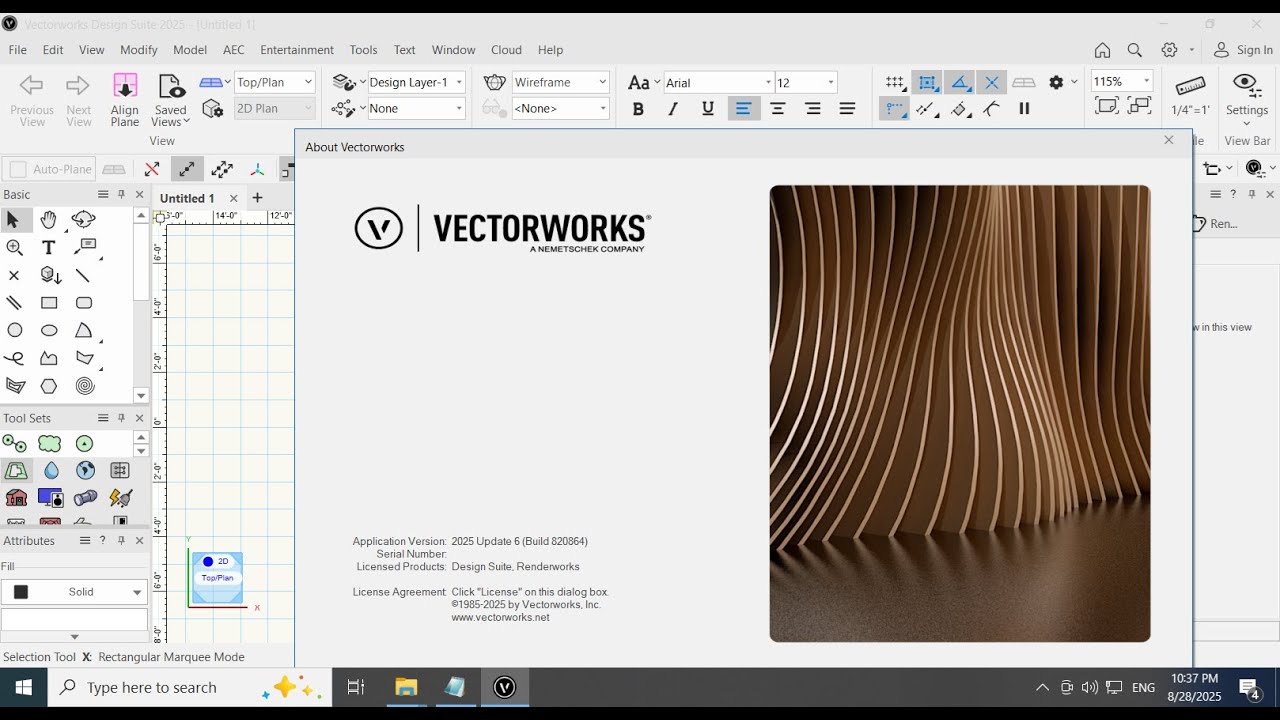Screen dimensions: 1280x720
Task: Open the class None dropdown
Action: pyautogui.click(x=416, y=108)
